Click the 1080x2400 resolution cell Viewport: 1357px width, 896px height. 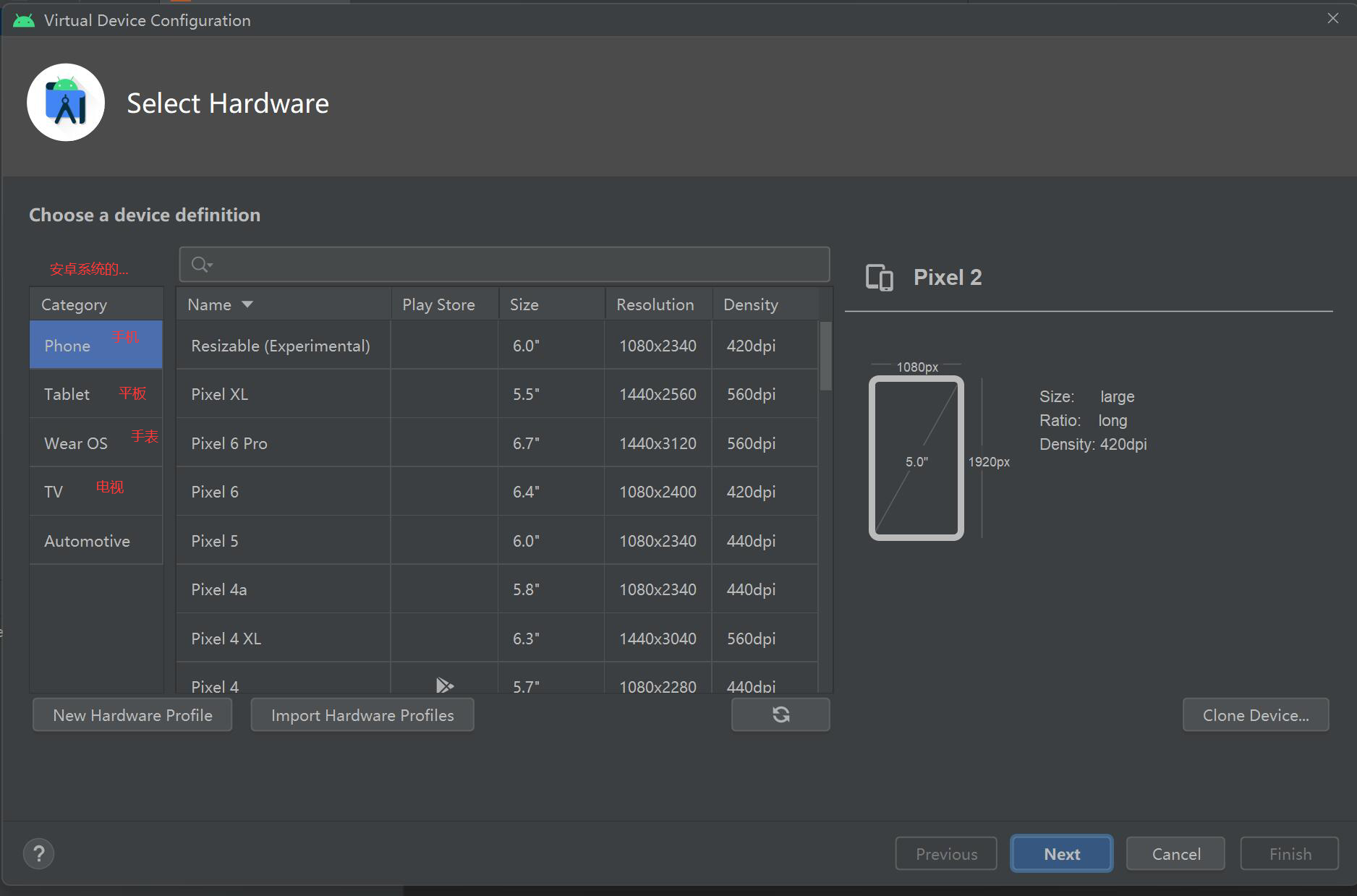(x=658, y=492)
